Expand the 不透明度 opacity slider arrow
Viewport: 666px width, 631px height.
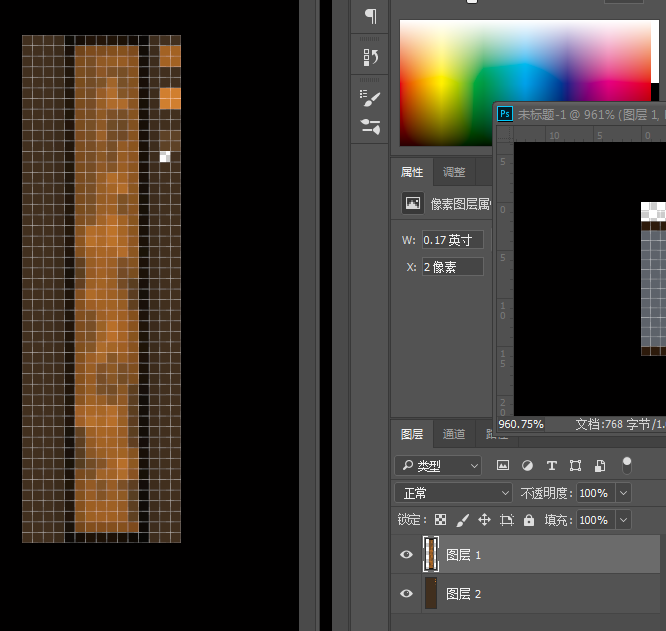point(623,493)
